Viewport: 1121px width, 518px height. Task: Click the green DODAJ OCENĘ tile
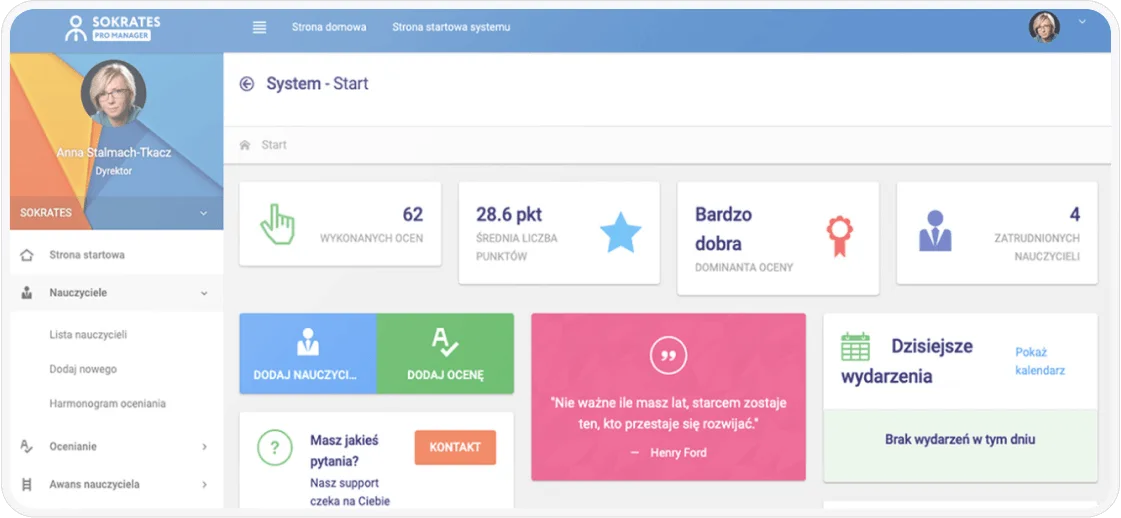click(445, 354)
